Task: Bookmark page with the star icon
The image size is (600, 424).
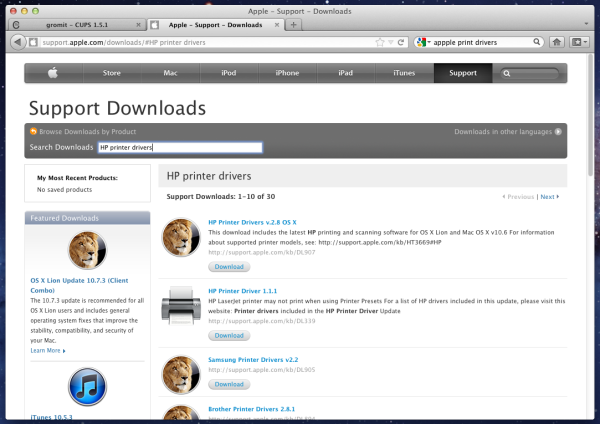Action: click(x=380, y=42)
